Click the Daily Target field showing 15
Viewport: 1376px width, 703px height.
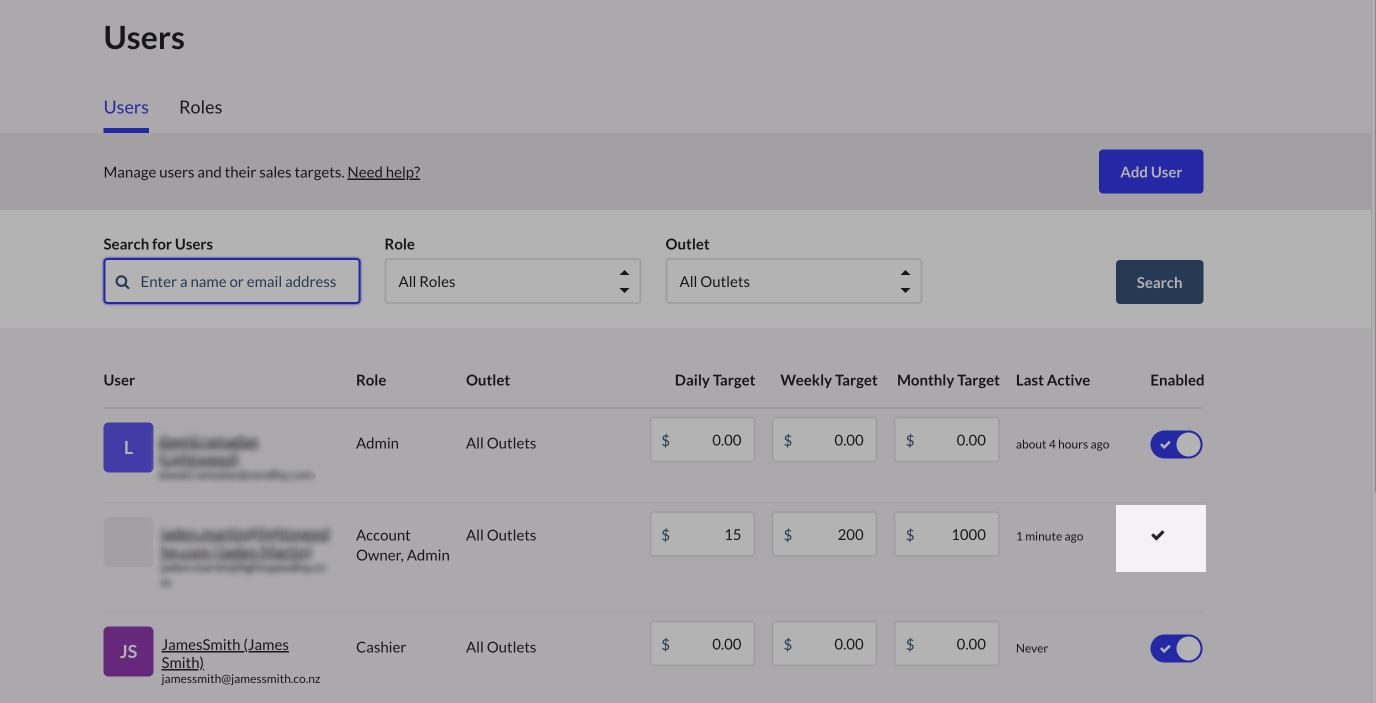(702, 535)
